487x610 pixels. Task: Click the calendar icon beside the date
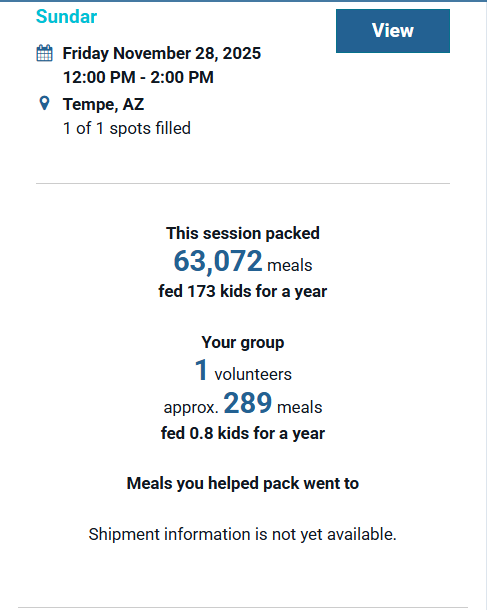[44, 53]
